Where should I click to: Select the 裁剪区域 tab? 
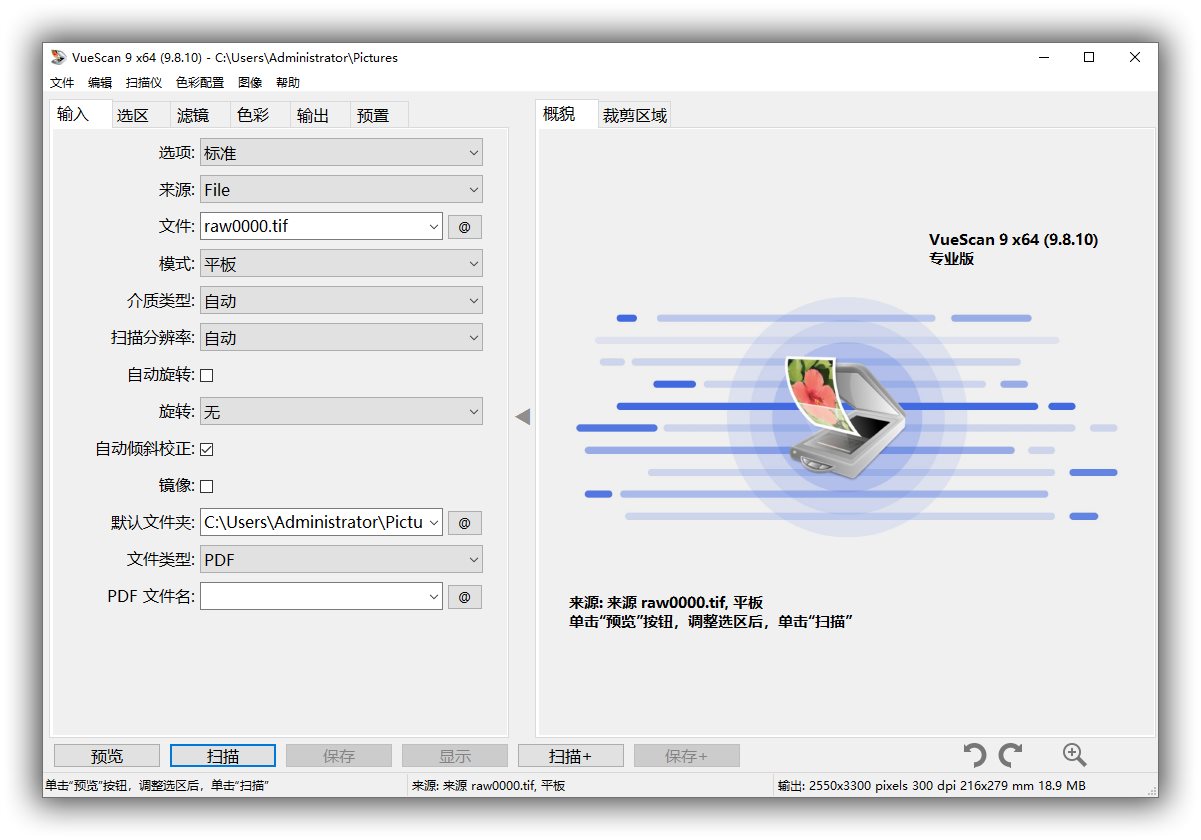coord(635,115)
